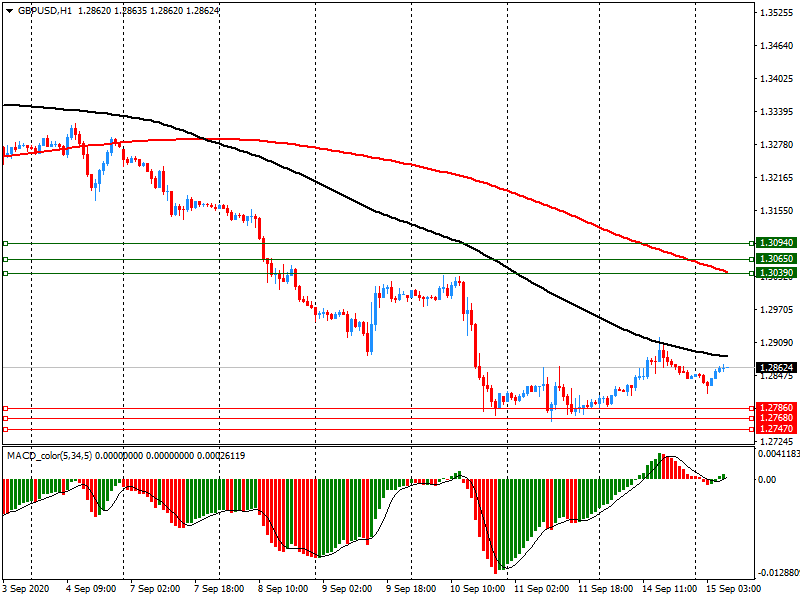Image resolution: width=800 pixels, height=600 pixels.
Task: Click the 1.35255 price scale value
Action: point(777,13)
